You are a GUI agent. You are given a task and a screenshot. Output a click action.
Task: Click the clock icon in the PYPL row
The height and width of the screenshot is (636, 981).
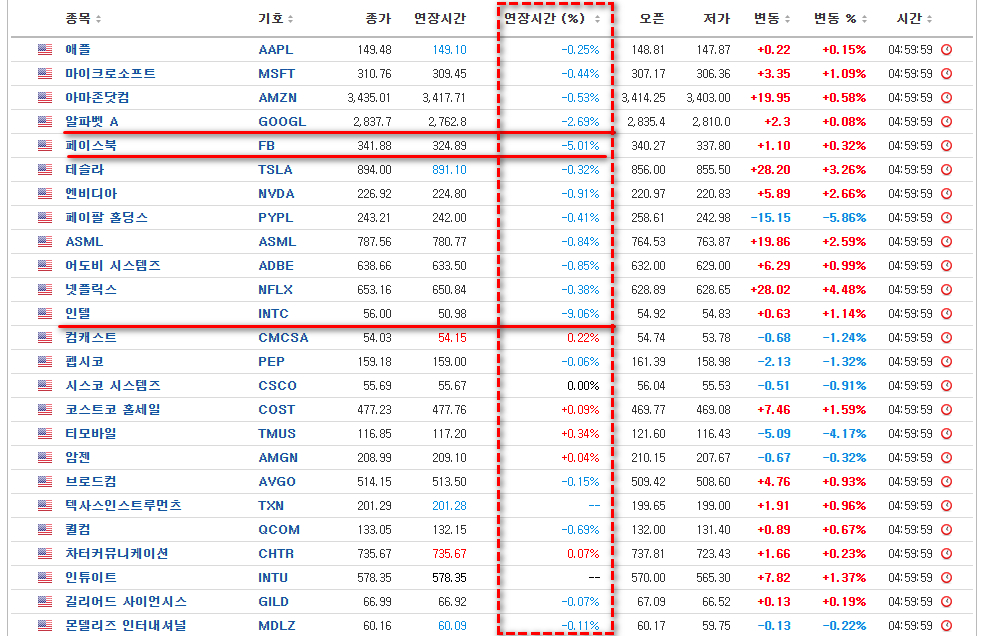click(947, 218)
